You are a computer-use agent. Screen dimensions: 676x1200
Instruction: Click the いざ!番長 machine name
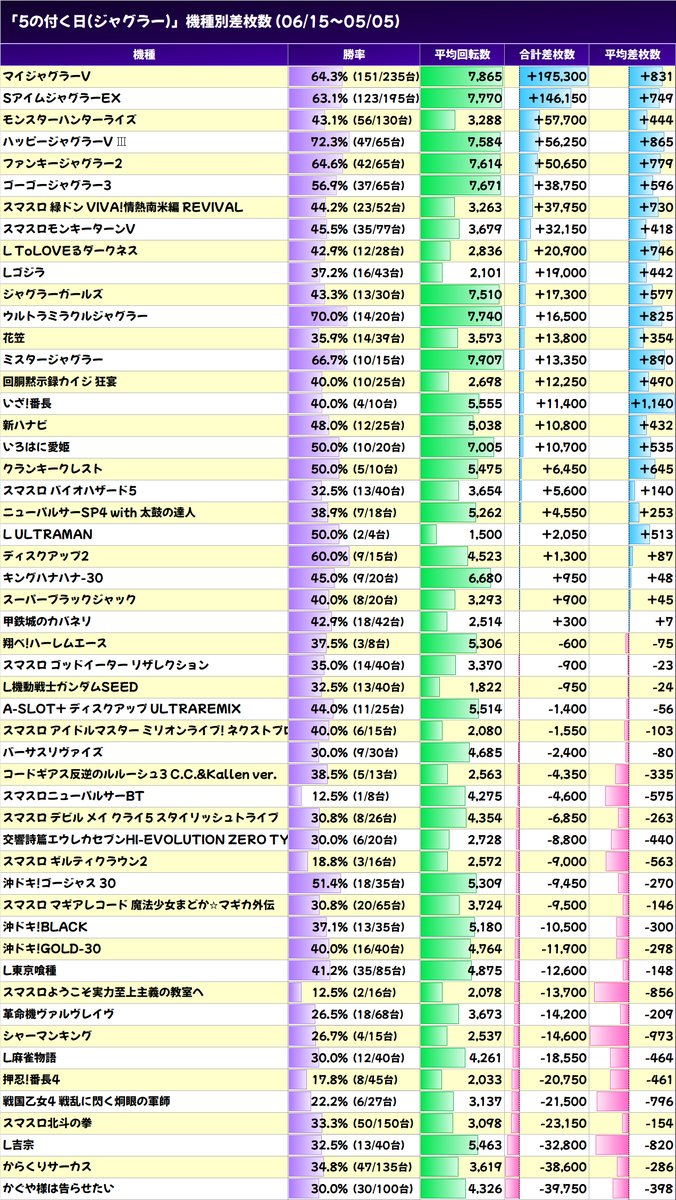pyautogui.click(x=28, y=404)
